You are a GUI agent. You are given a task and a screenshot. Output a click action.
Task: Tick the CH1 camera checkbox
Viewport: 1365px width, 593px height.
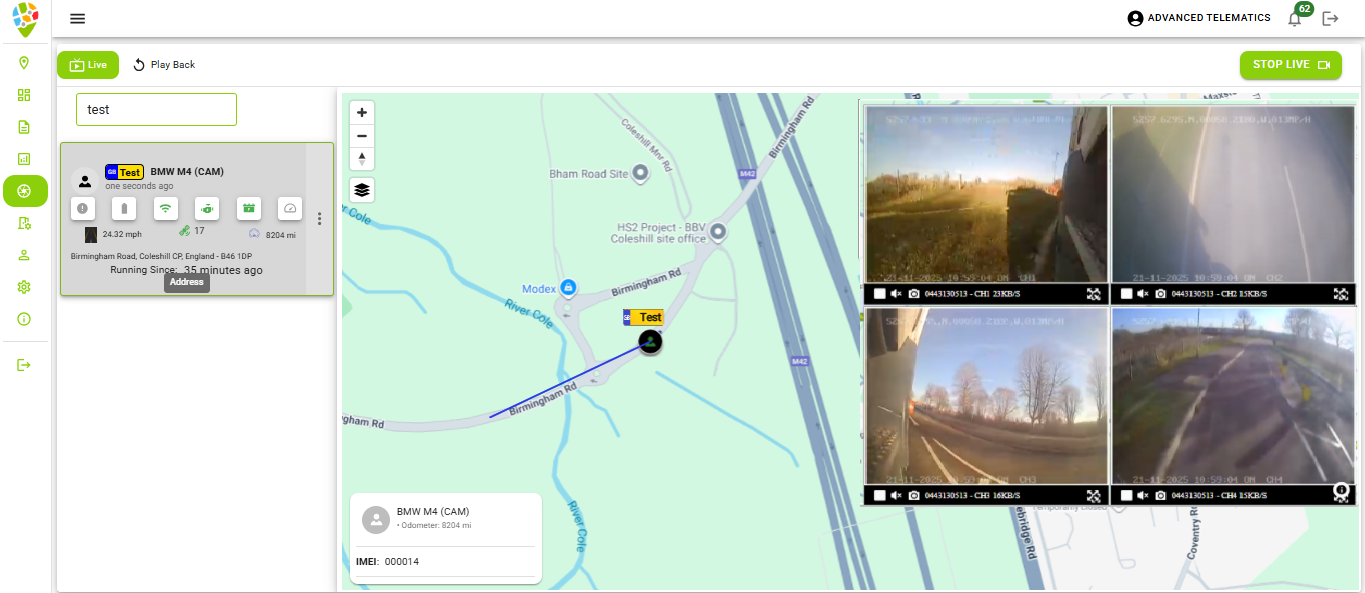click(x=879, y=294)
